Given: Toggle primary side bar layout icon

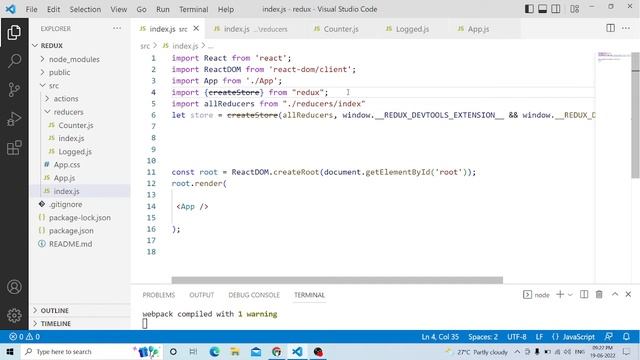Looking at the screenshot, I should pyautogui.click(x=529, y=9).
